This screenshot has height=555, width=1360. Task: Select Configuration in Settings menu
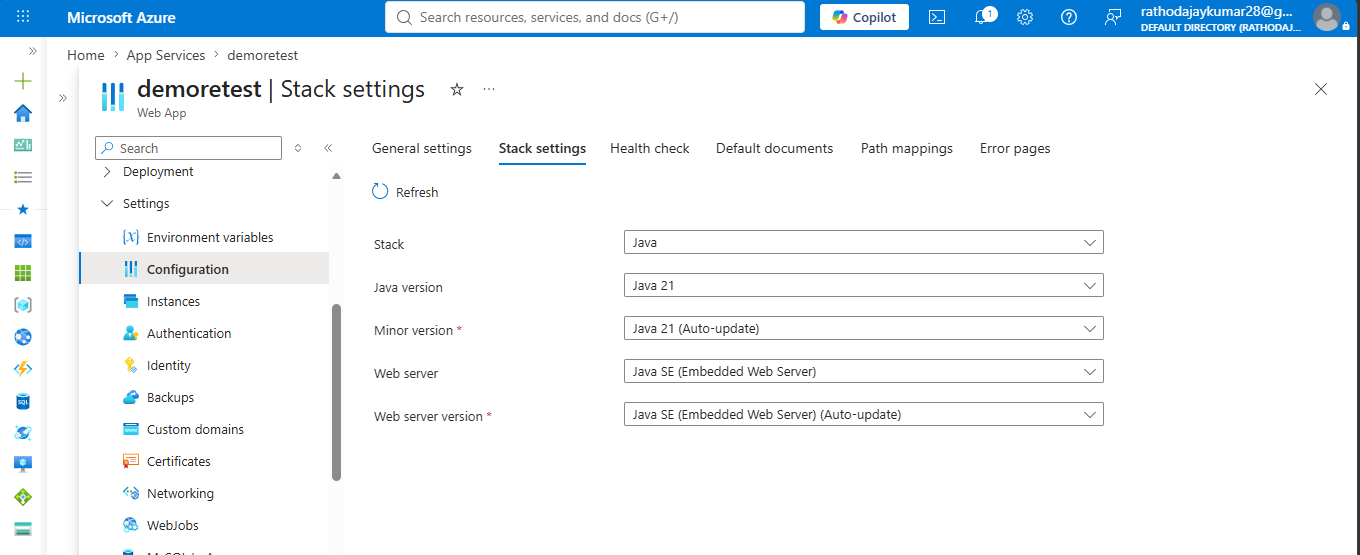(204, 269)
